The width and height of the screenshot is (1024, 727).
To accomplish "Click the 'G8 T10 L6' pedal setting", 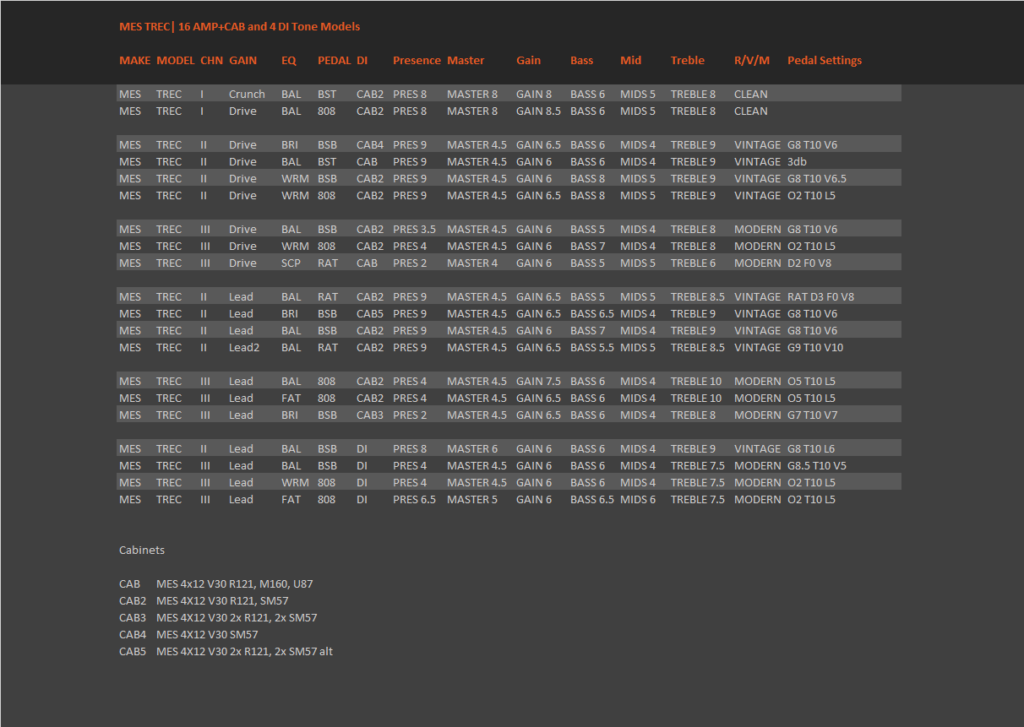I will point(810,449).
